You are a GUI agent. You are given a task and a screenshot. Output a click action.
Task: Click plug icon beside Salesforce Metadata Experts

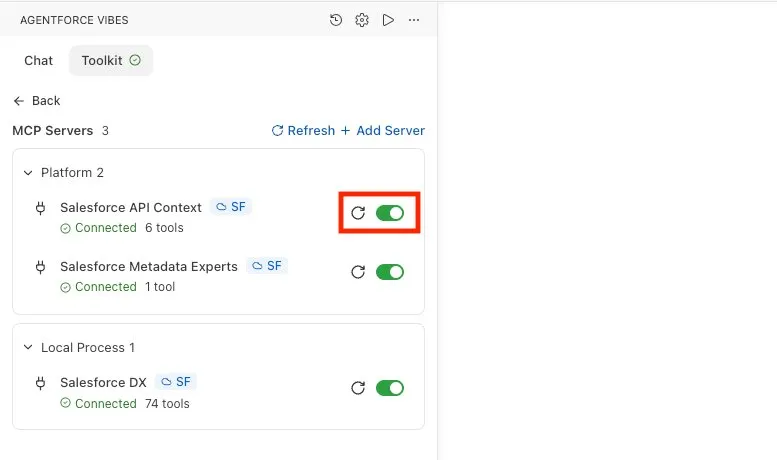[41, 267]
